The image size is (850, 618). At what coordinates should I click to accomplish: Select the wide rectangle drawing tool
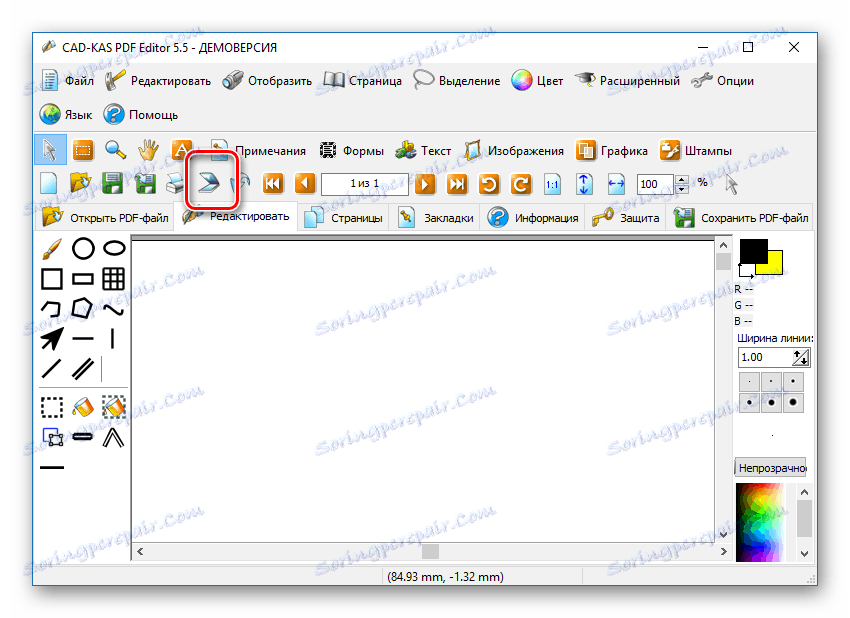pyautogui.click(x=83, y=279)
